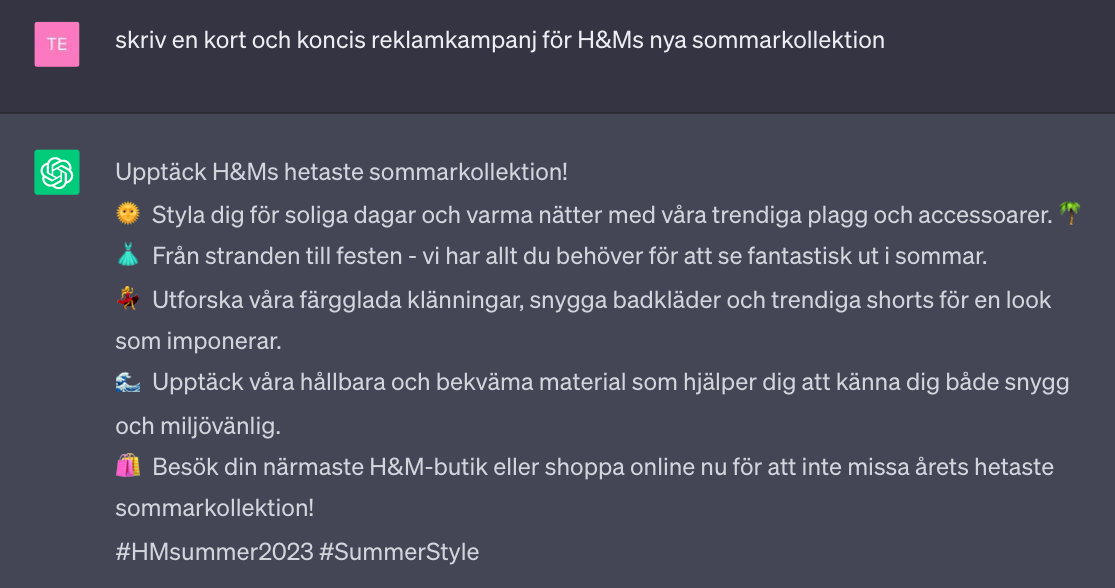Click the palm tree emoji

pos(1070,213)
